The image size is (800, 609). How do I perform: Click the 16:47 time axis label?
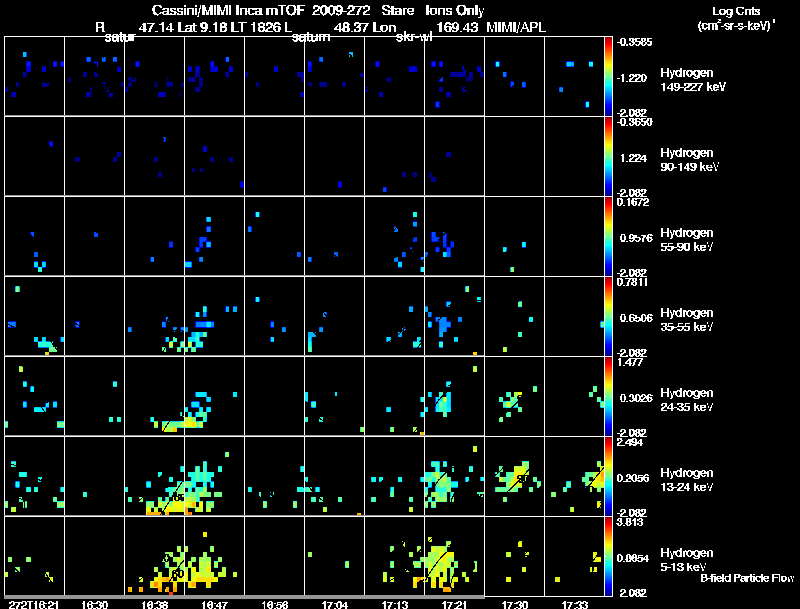tap(214, 604)
